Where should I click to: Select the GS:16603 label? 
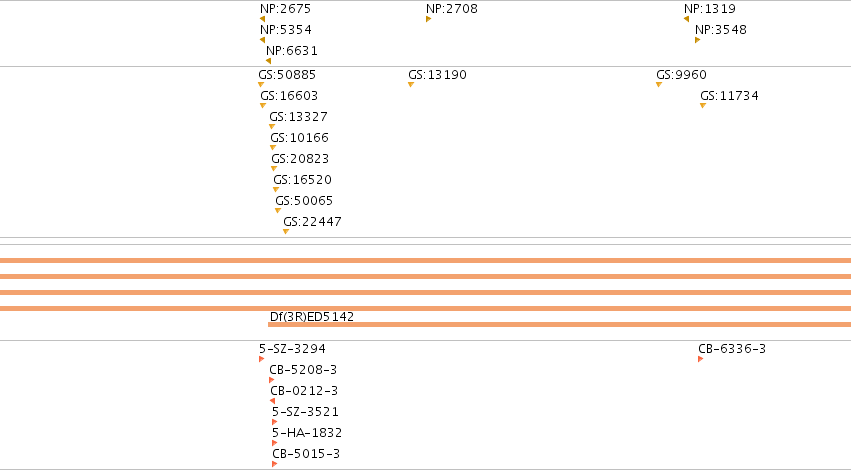pyautogui.click(x=289, y=96)
